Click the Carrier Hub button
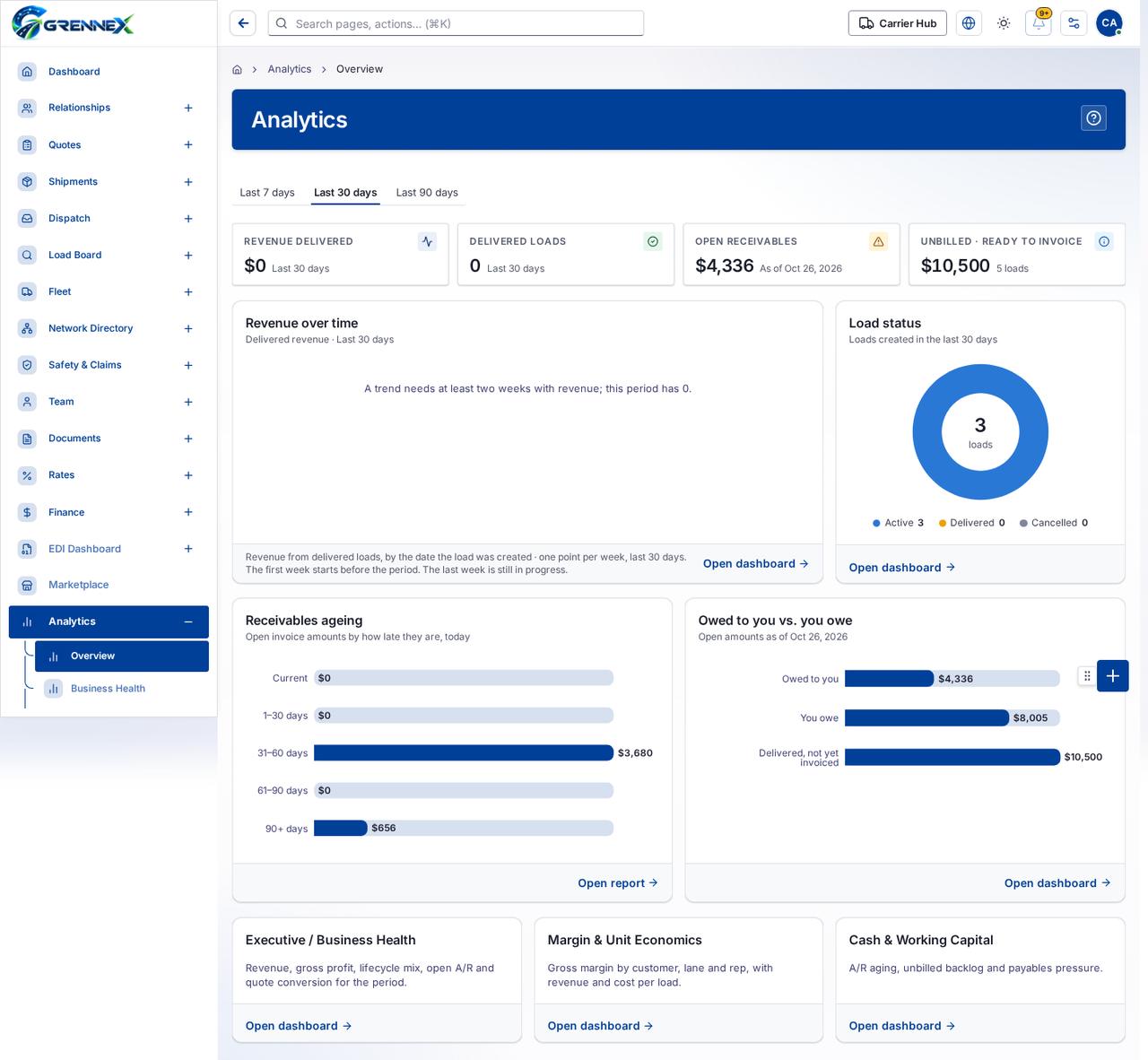 coord(898,23)
